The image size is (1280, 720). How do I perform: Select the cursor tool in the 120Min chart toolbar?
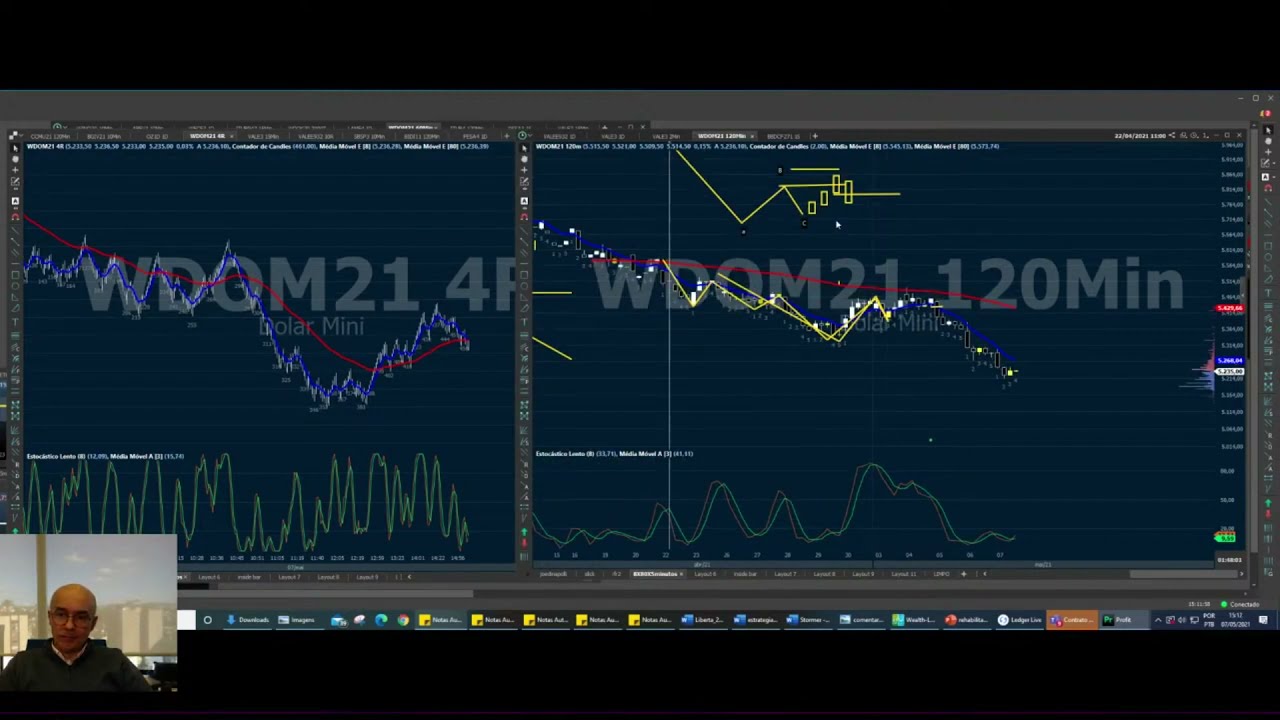(x=524, y=148)
